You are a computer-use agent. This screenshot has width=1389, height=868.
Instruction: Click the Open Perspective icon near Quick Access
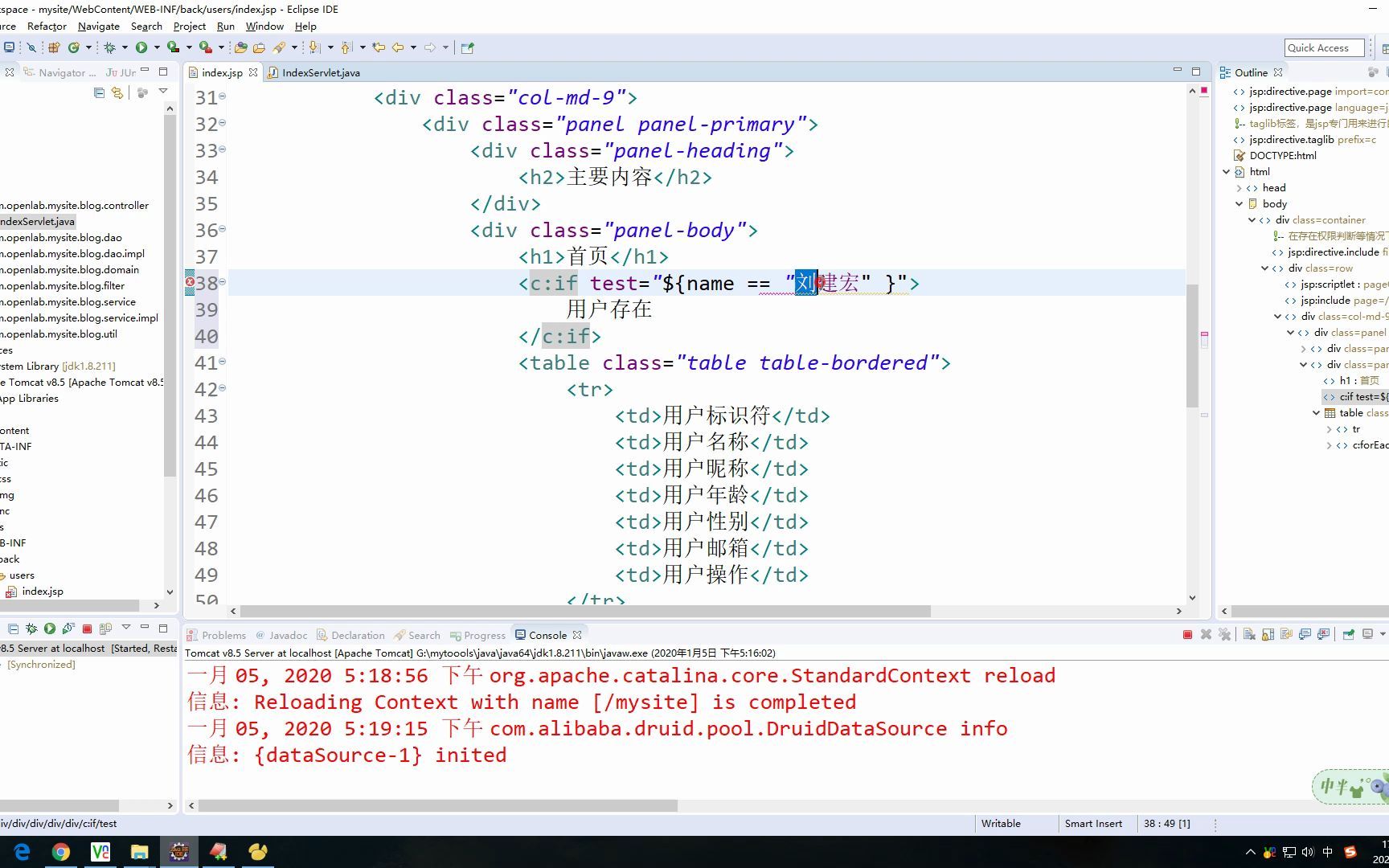pos(1384,49)
